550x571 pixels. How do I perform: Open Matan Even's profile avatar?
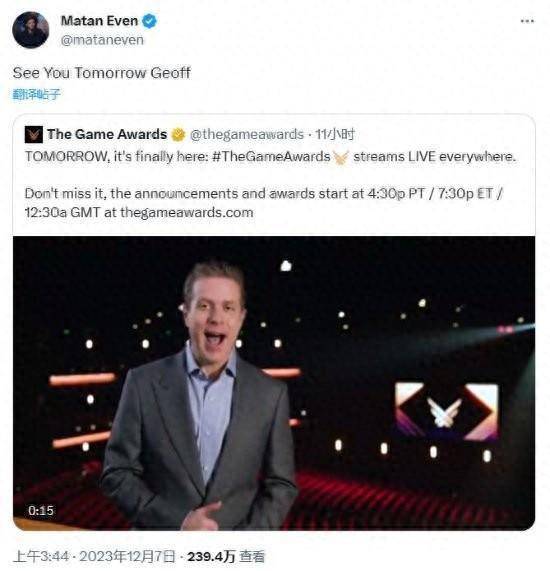31,30
